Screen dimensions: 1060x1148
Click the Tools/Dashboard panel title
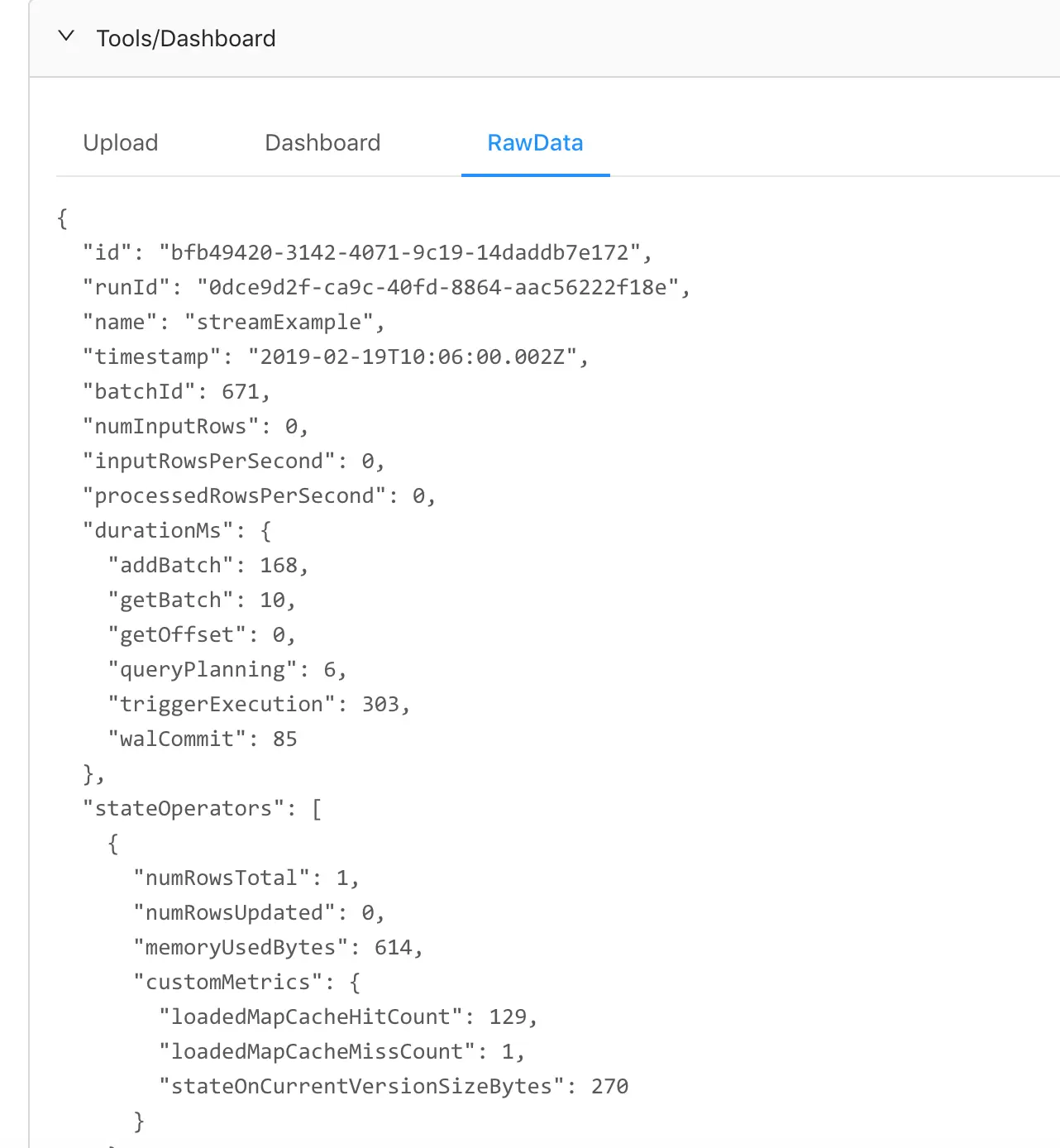coord(186,38)
